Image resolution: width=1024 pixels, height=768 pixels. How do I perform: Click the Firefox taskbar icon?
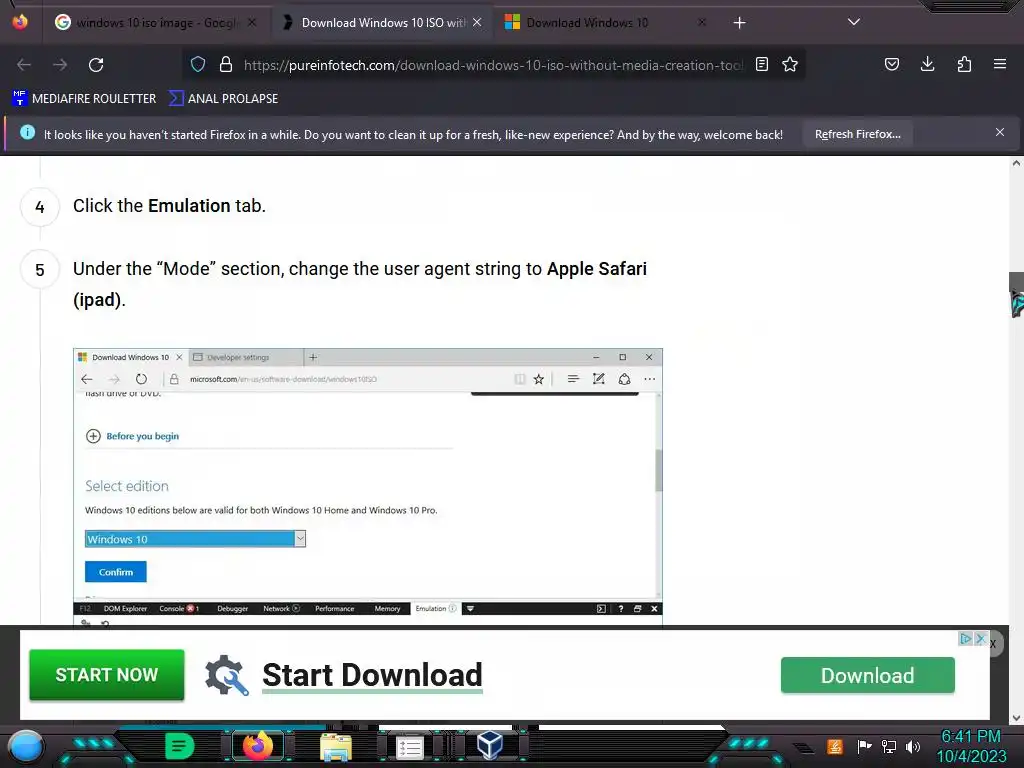(257, 746)
